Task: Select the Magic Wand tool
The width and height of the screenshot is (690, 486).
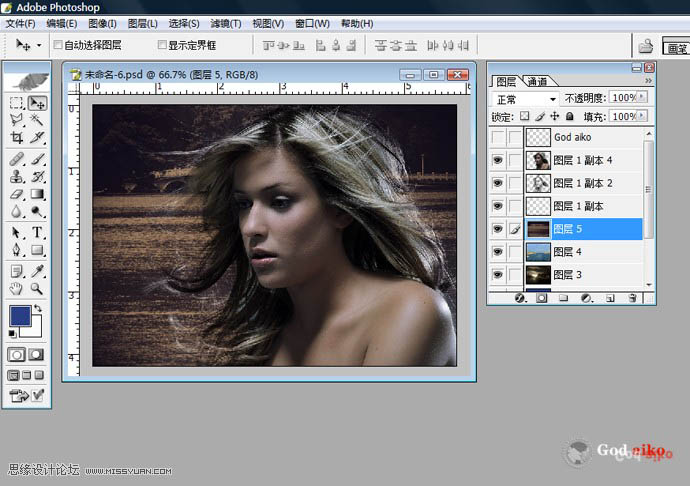Action: point(37,119)
